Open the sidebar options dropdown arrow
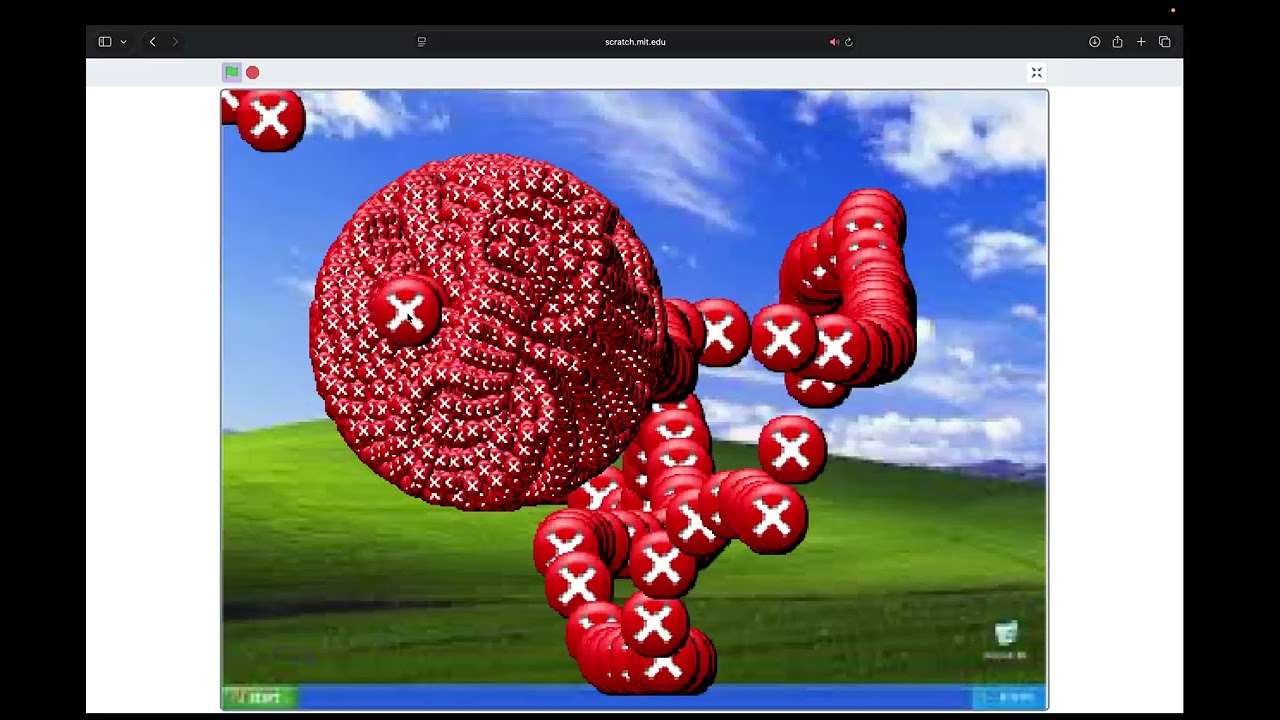The image size is (1280, 720). click(123, 42)
